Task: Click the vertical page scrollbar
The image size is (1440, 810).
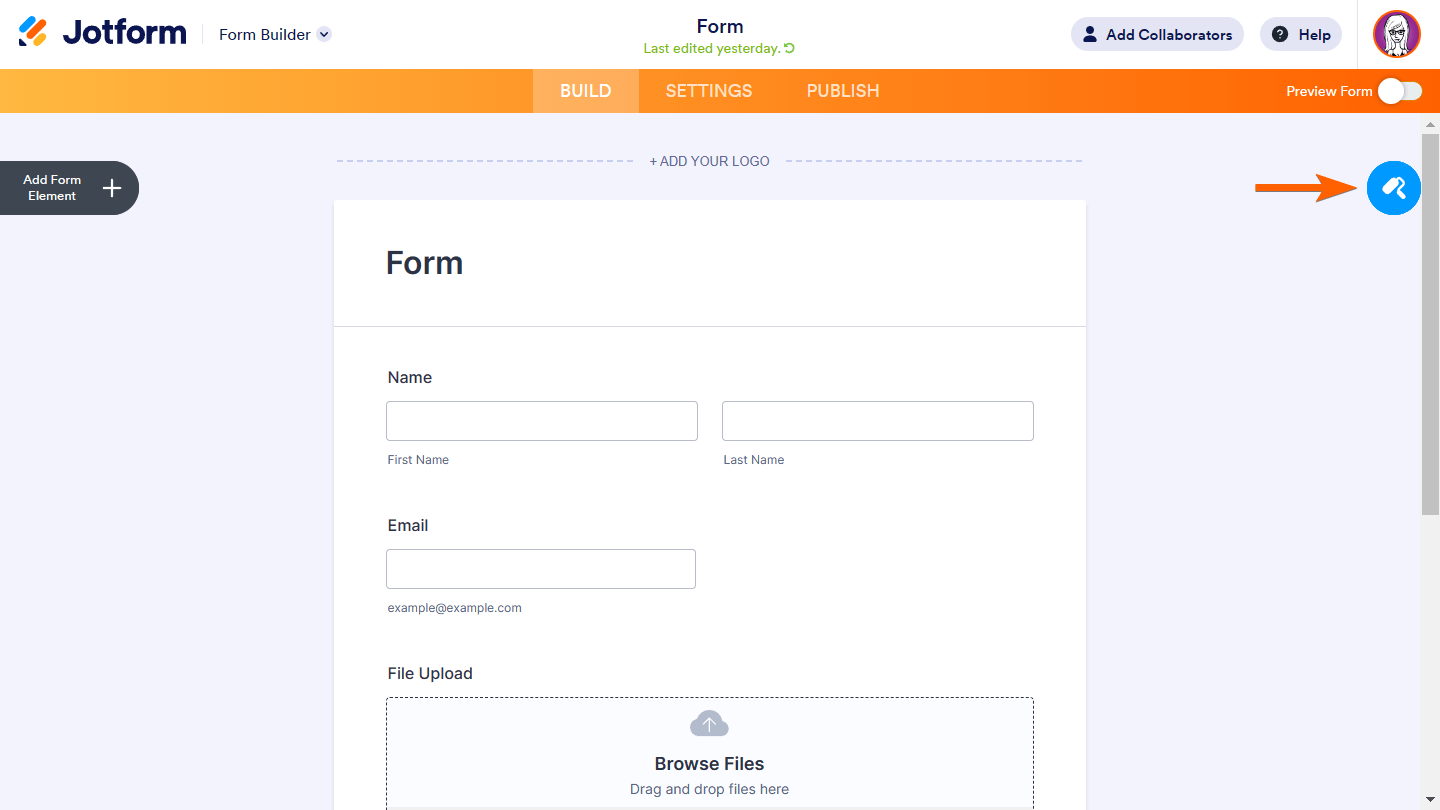Action: click(x=1430, y=320)
